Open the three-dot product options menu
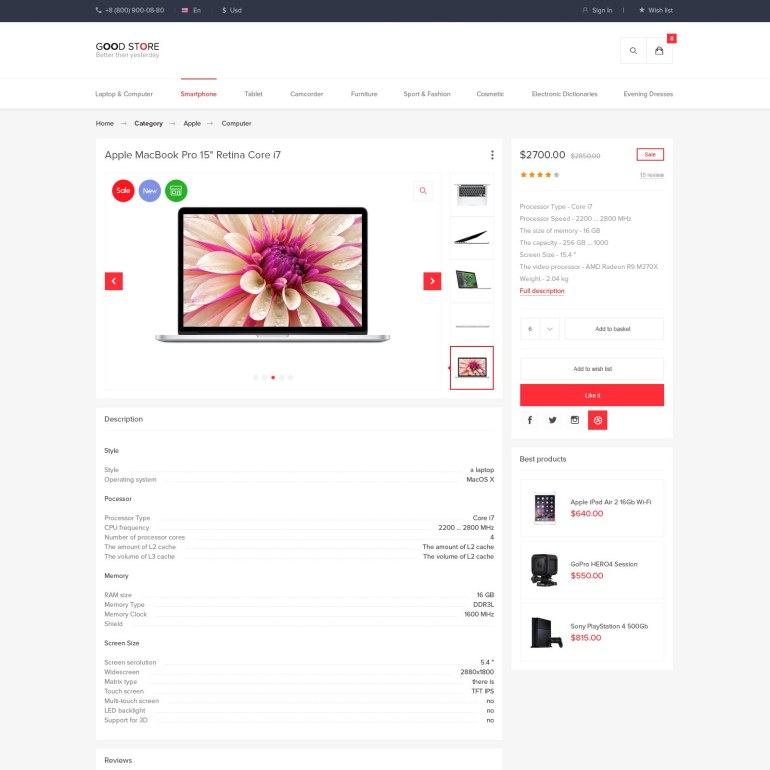Image resolution: width=770 pixels, height=770 pixels. click(492, 155)
